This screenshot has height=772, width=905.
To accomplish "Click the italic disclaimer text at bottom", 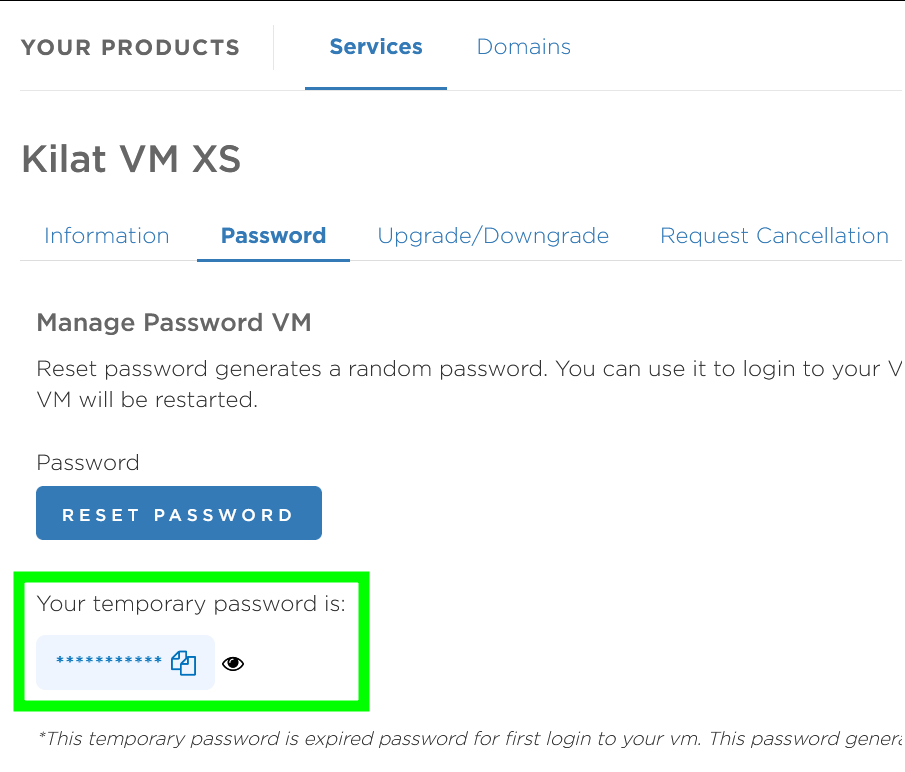I will tap(400, 739).
